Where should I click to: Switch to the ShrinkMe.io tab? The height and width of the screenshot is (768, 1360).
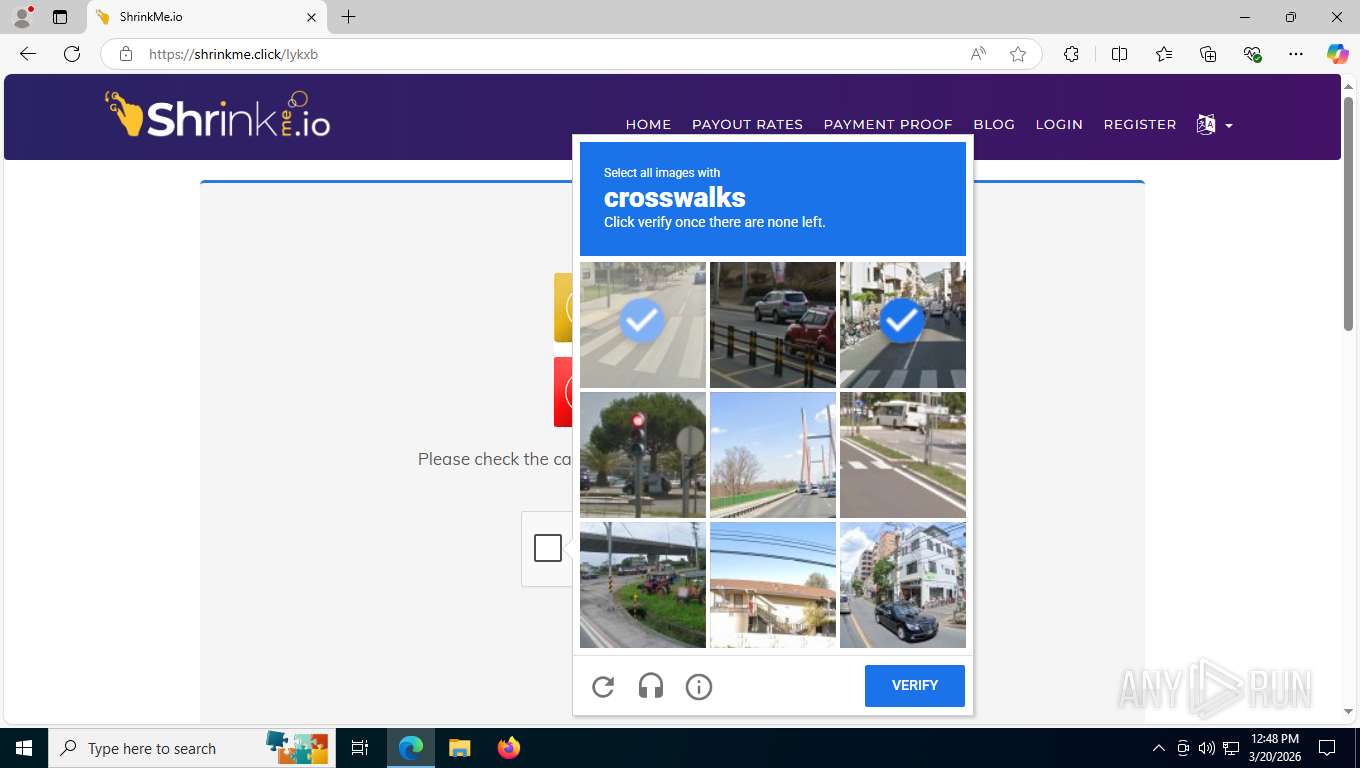click(205, 17)
